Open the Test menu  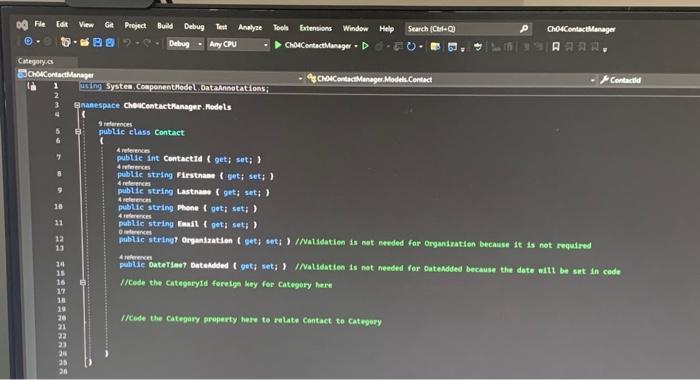click(x=221, y=27)
